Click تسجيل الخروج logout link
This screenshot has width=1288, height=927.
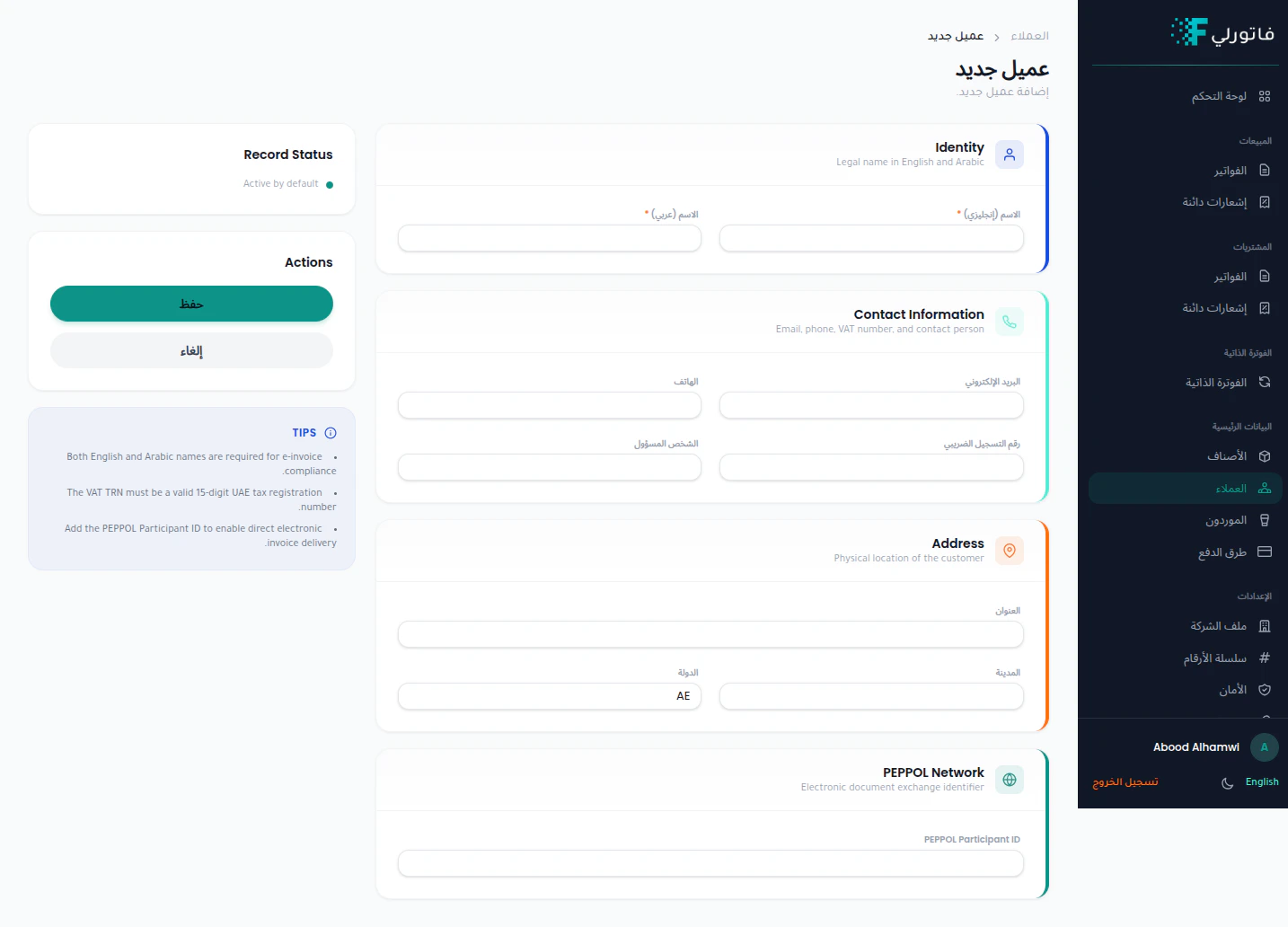[1125, 782]
